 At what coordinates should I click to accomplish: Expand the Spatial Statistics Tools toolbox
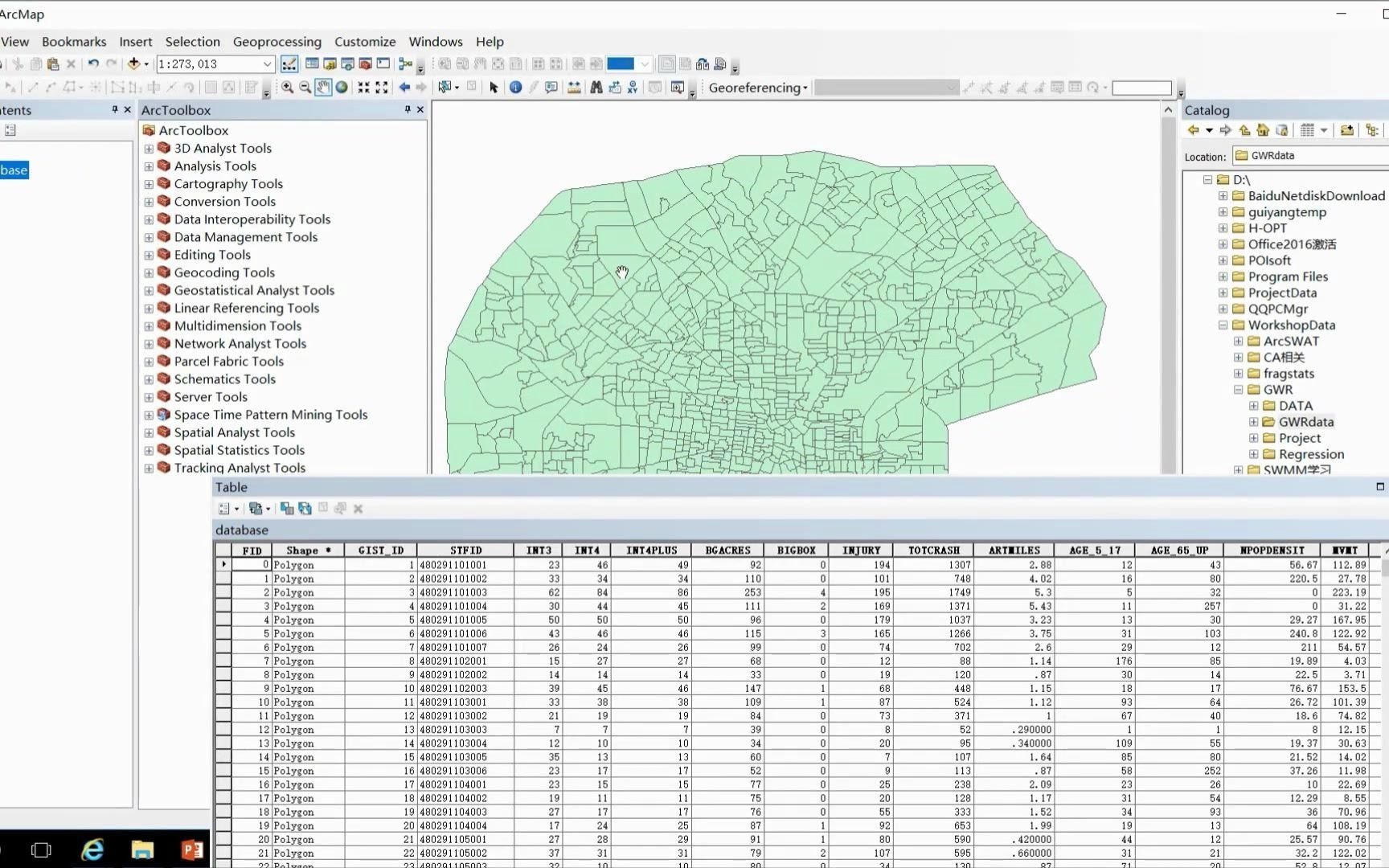pos(149,451)
